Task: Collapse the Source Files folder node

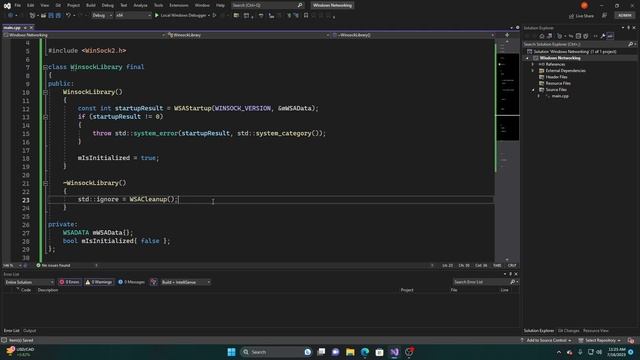Action: (x=533, y=90)
